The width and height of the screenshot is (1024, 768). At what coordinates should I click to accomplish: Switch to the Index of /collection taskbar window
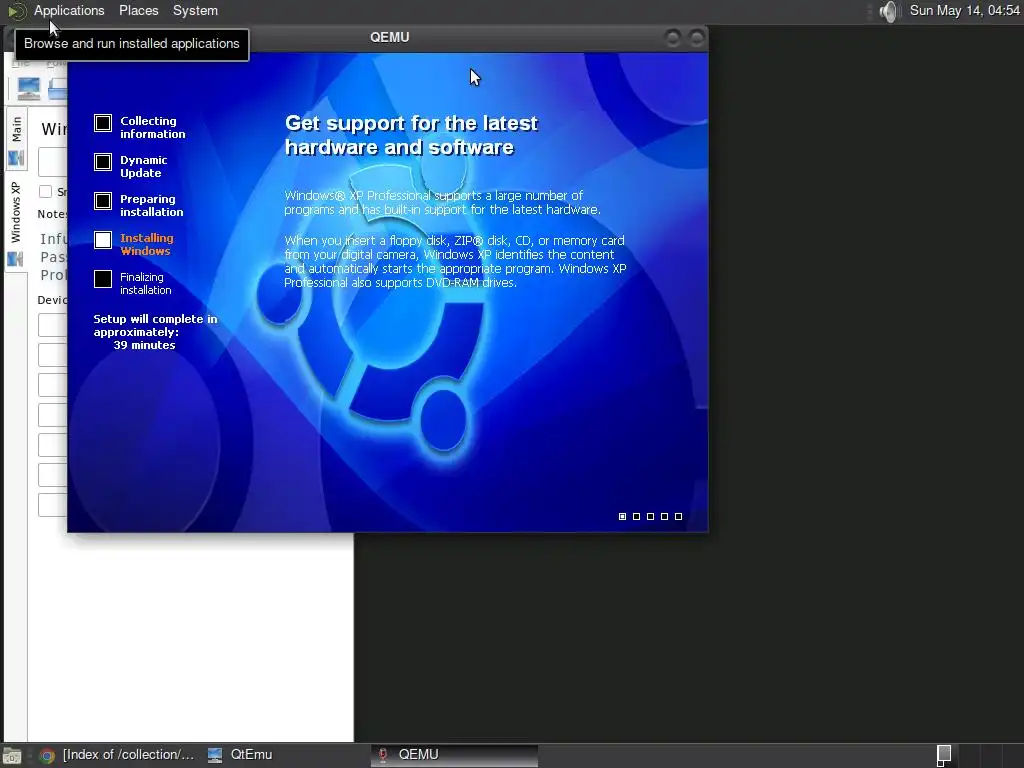click(118, 755)
